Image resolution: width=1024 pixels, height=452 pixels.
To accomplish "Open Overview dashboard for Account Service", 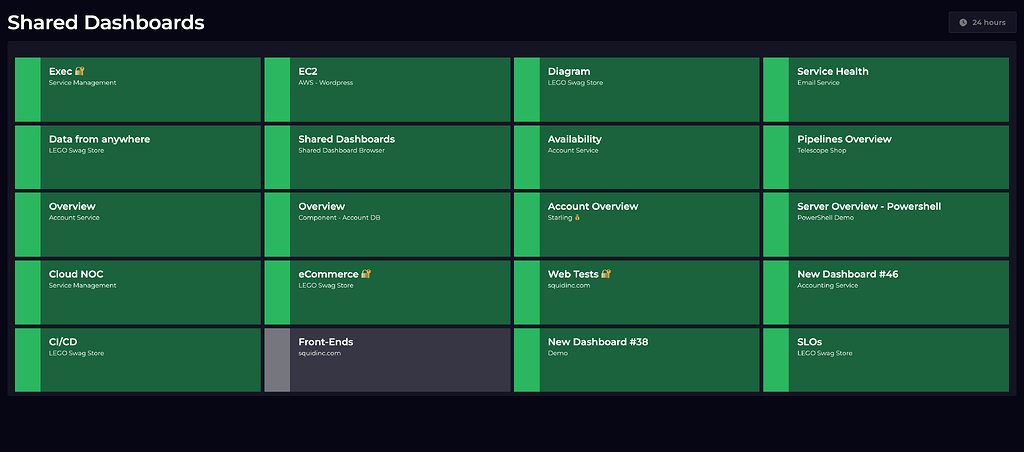I will [x=138, y=225].
